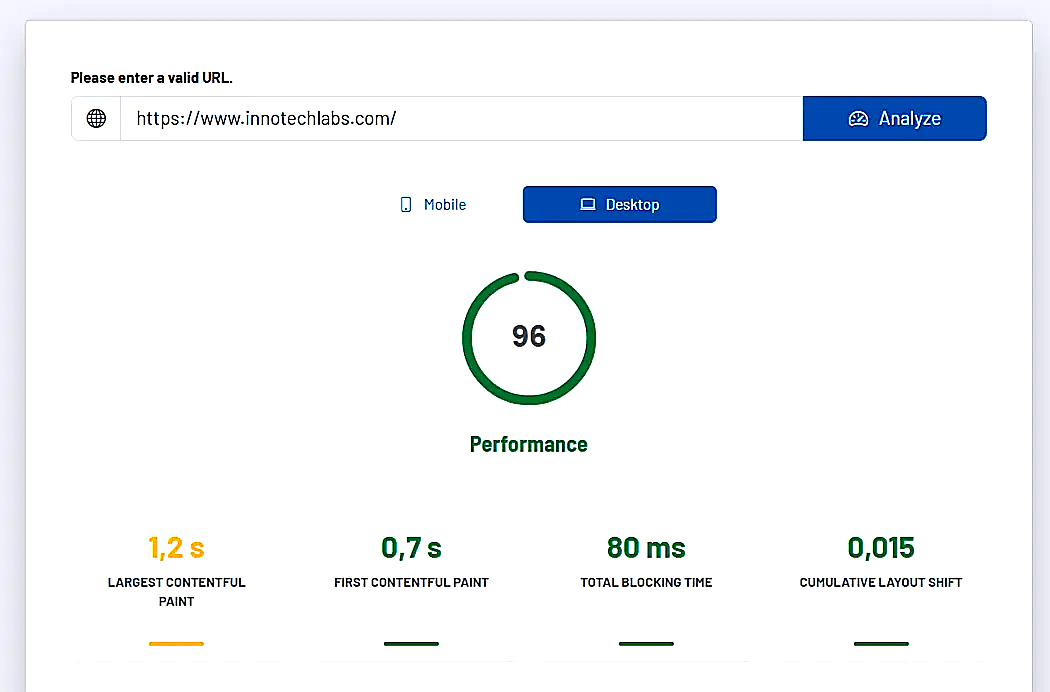Viewport: 1050px width, 692px height.
Task: Click the Cumulative Layout Shift label
Action: pyautogui.click(x=881, y=582)
